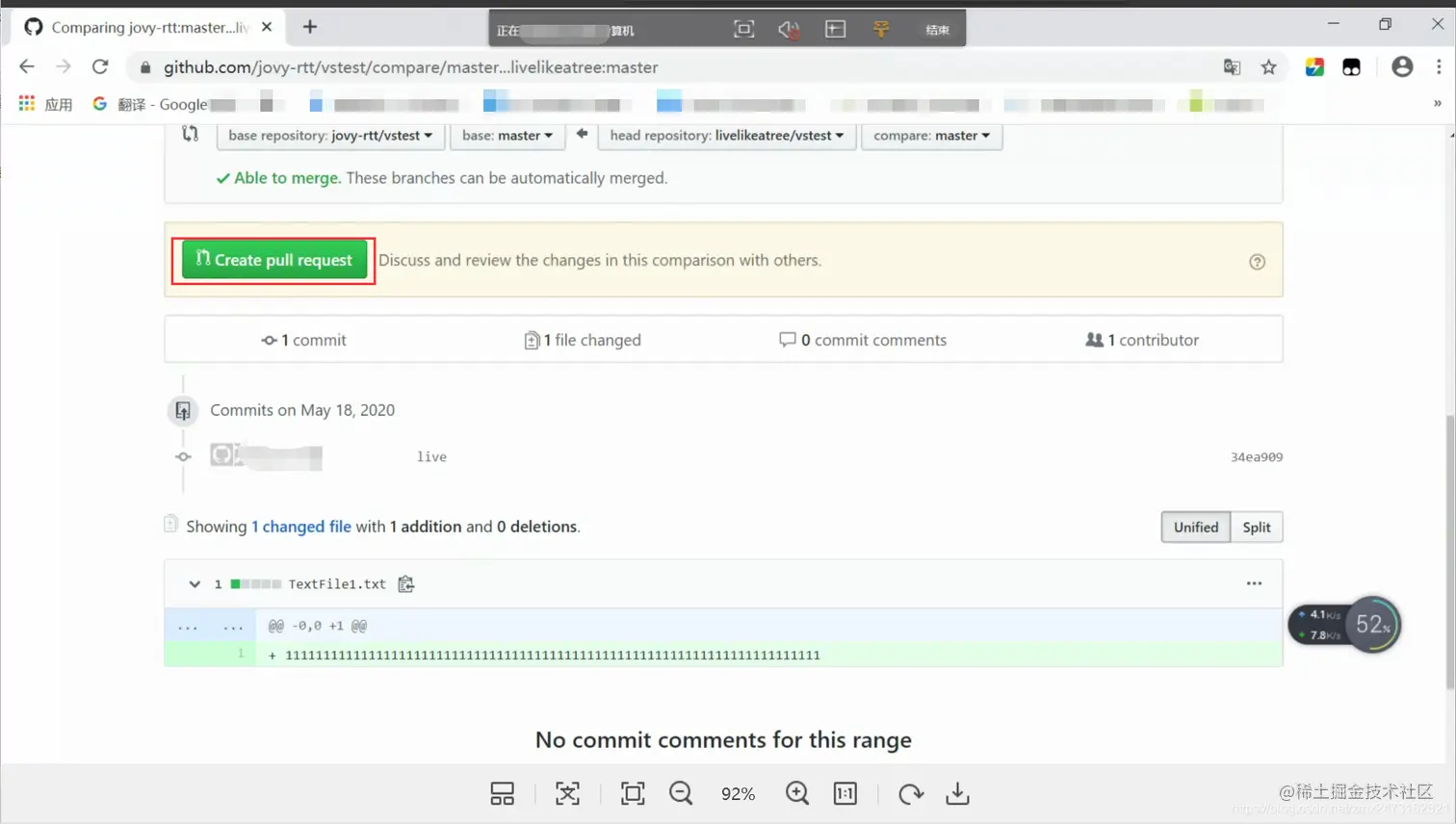Screen dimensions: 1456x824
Task: Open a new browser tab
Action: tap(310, 27)
